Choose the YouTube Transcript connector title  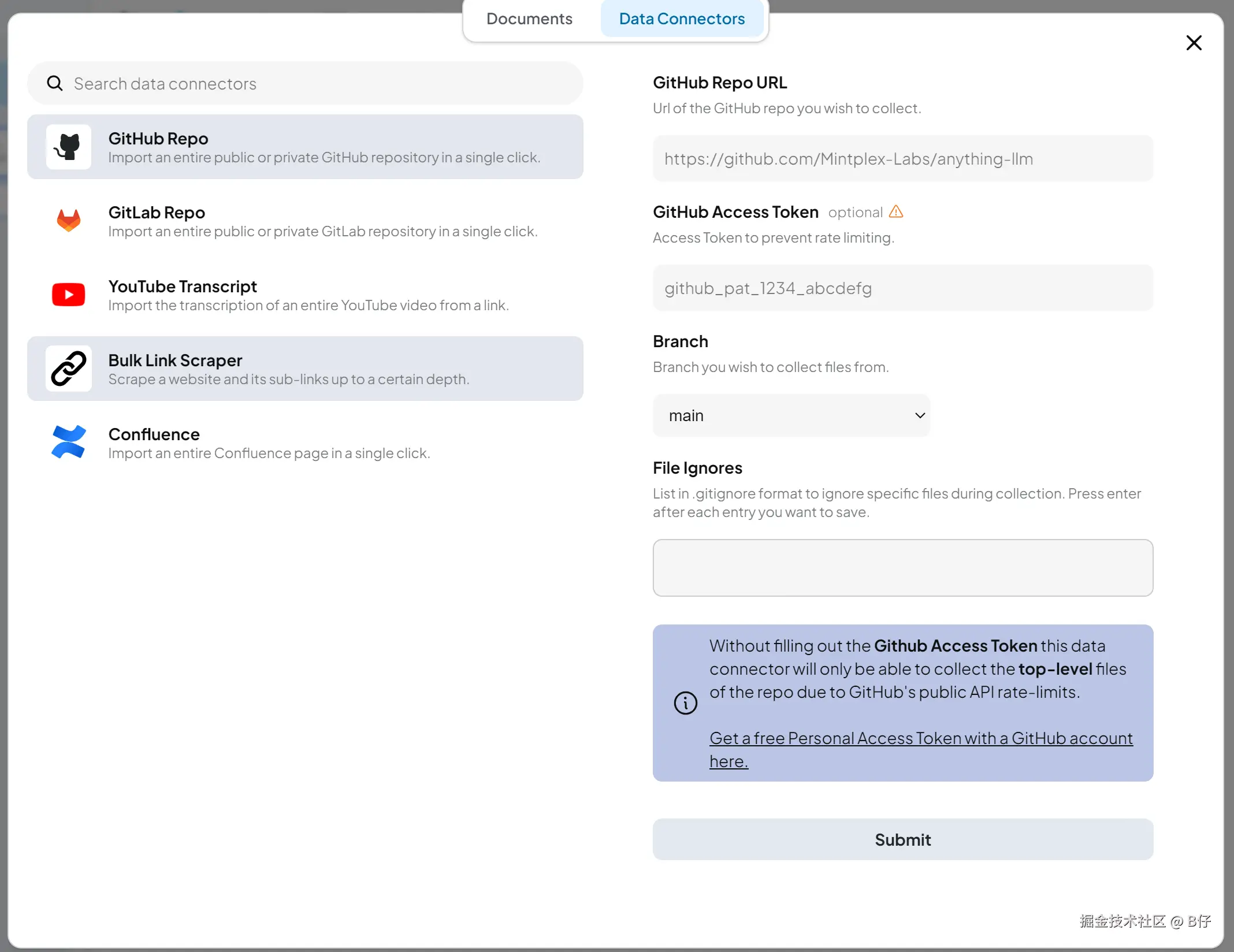click(183, 287)
